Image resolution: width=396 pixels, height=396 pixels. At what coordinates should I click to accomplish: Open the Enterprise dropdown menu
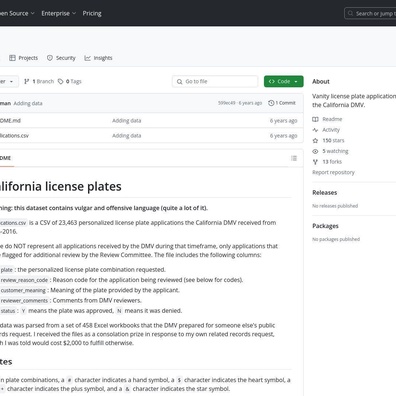point(59,13)
